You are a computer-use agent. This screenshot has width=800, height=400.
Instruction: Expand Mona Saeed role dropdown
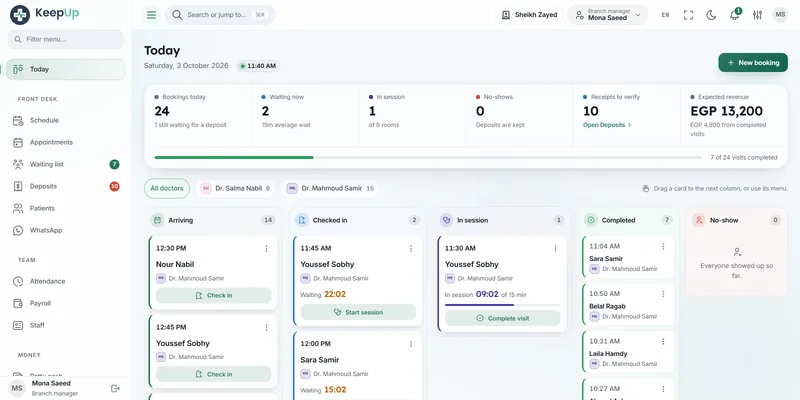point(608,15)
